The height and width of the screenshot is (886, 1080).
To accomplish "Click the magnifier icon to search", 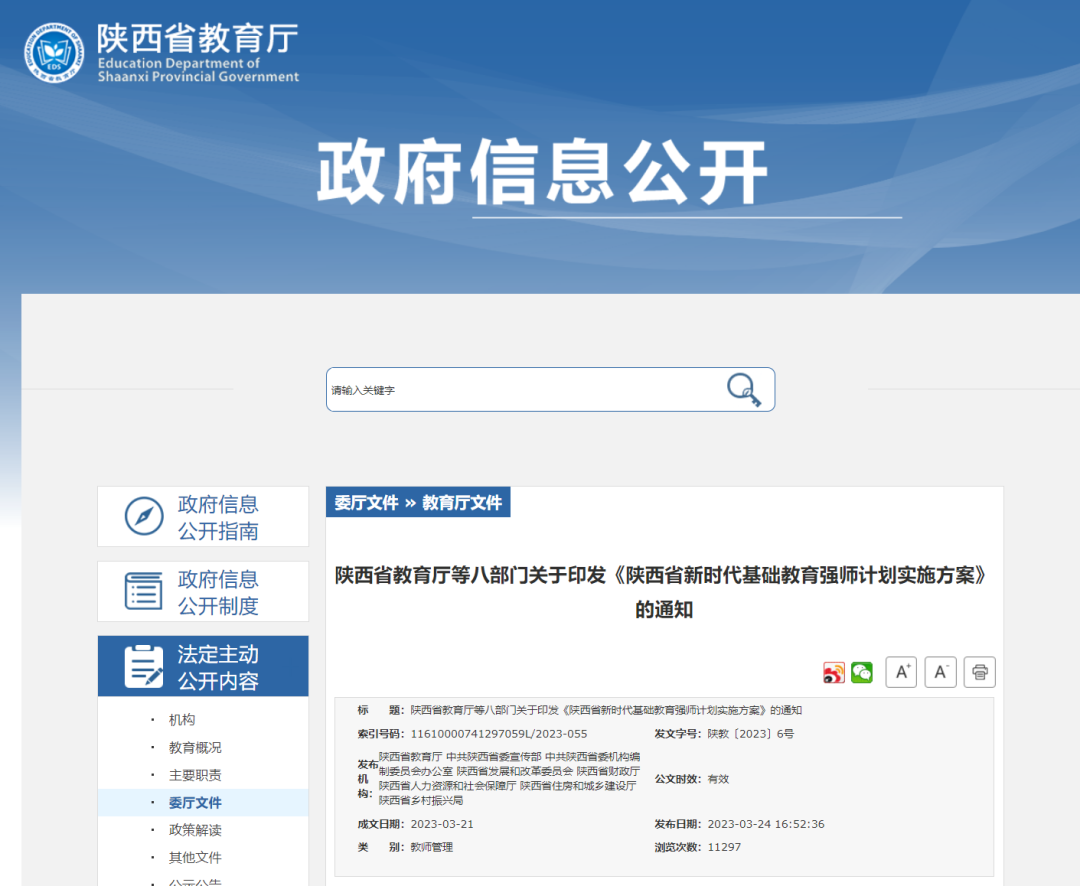I will click(743, 389).
